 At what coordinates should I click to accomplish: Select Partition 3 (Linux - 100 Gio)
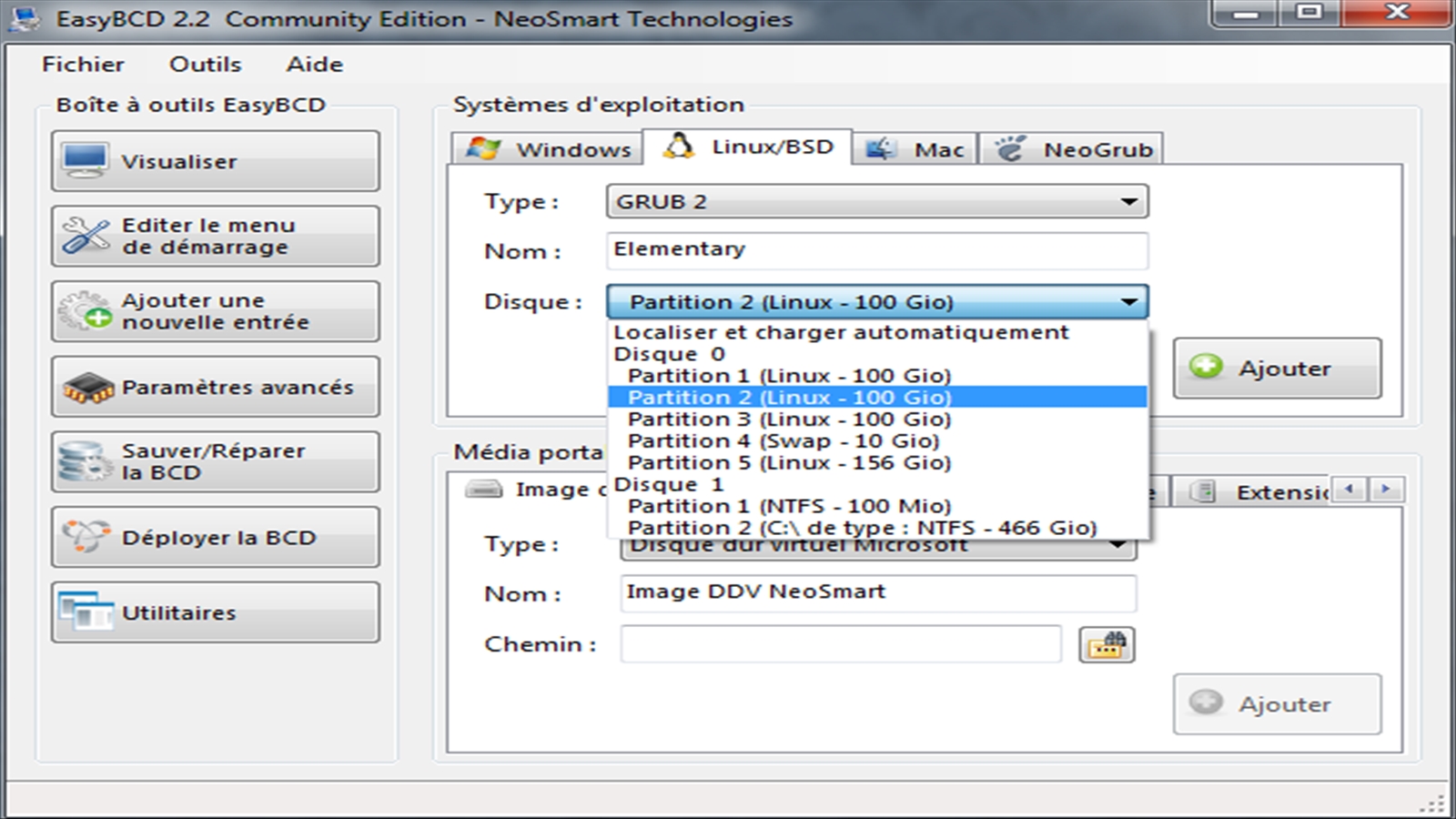[x=877, y=420]
